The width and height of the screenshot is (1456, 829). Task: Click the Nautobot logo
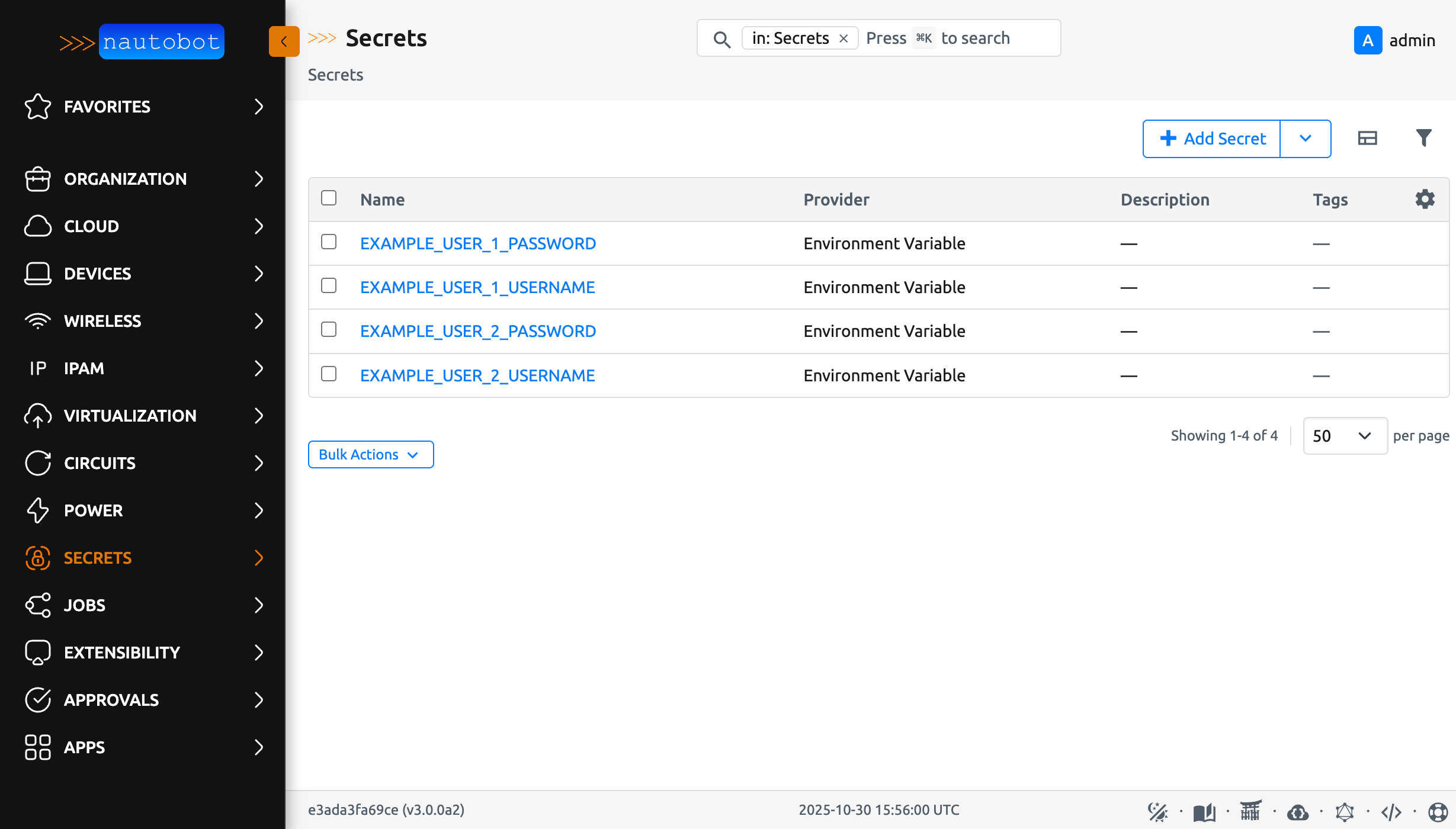162,41
